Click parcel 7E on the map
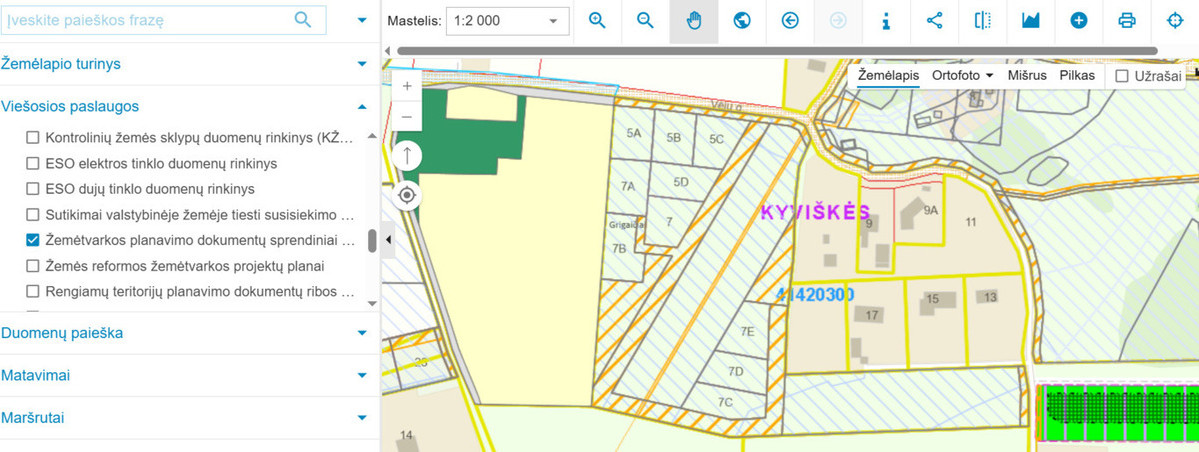The width and height of the screenshot is (1199, 452). click(747, 331)
